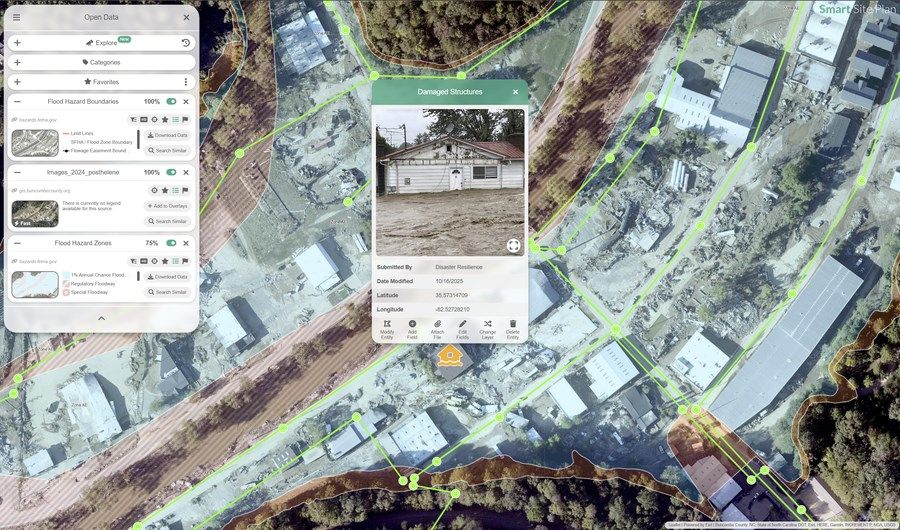Click Add to Overlays for Images_2024_posthelene
The image size is (900, 530).
[167, 205]
